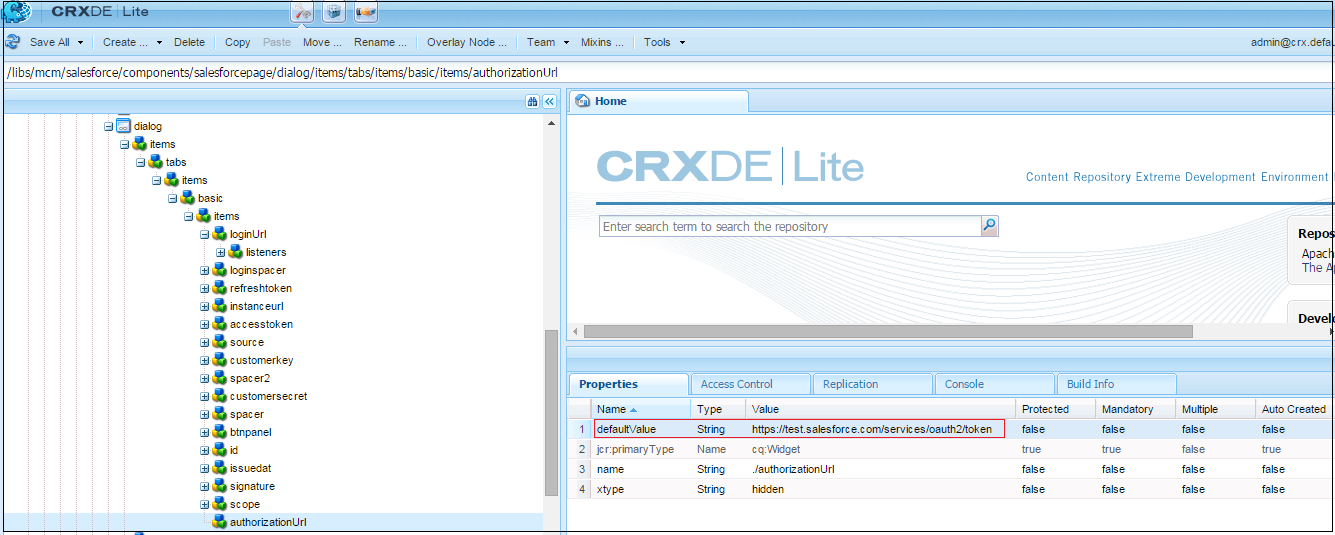The width and height of the screenshot is (1335, 535).
Task: Click the customerkey node icon
Action: 220,360
